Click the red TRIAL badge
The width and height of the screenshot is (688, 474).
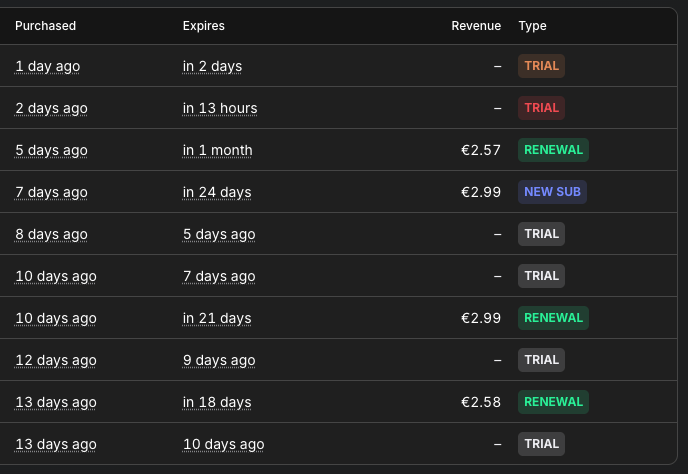[x=541, y=108]
